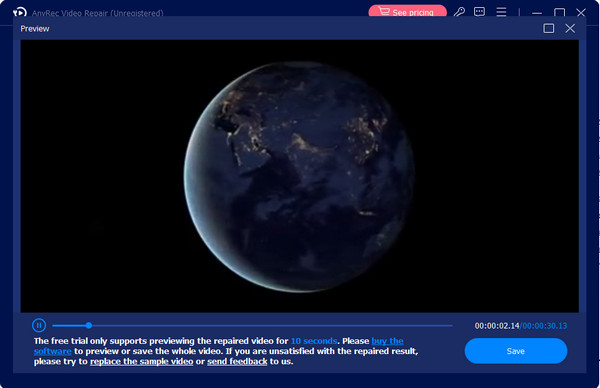Click the current time 00:00:02.14 readout
The height and width of the screenshot is (388, 600).
497,326
